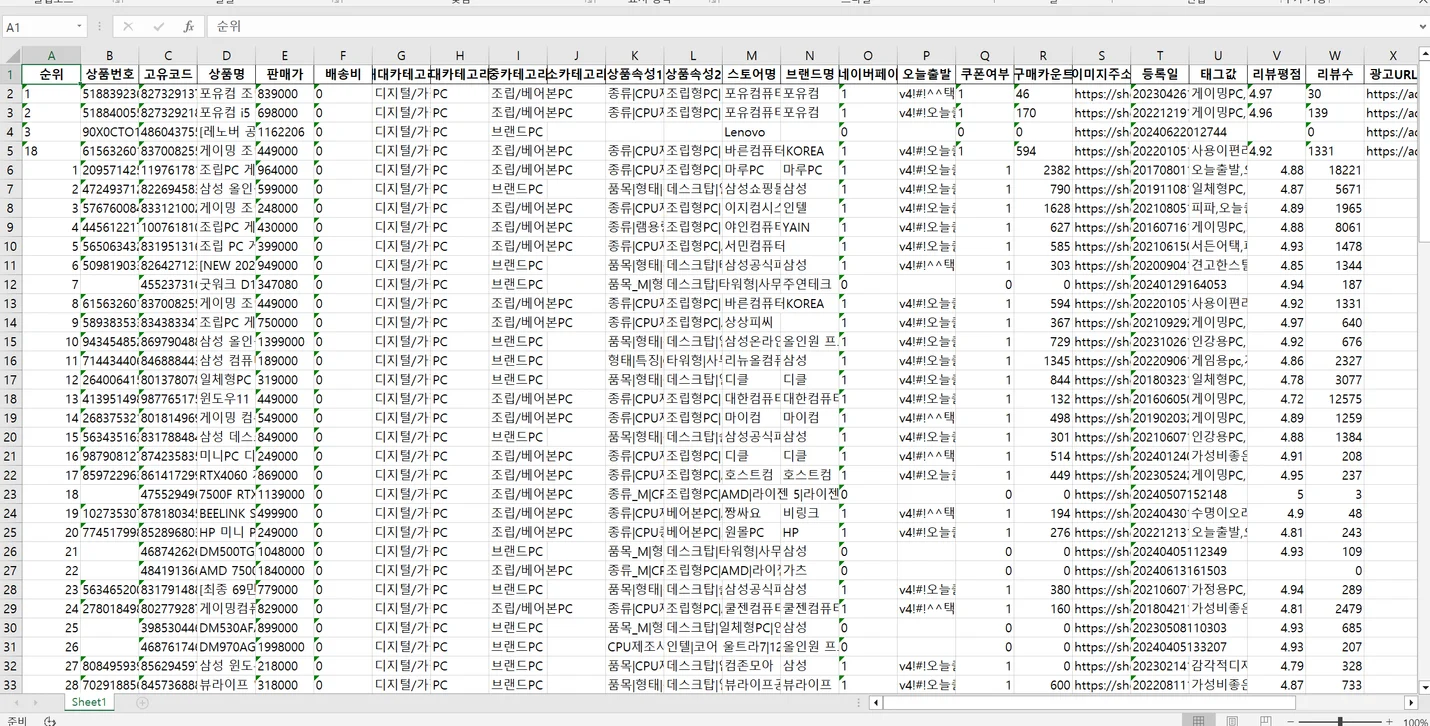The width and height of the screenshot is (1430, 726).
Task: Click the Name Box showing A1
Action: [x=38, y=27]
